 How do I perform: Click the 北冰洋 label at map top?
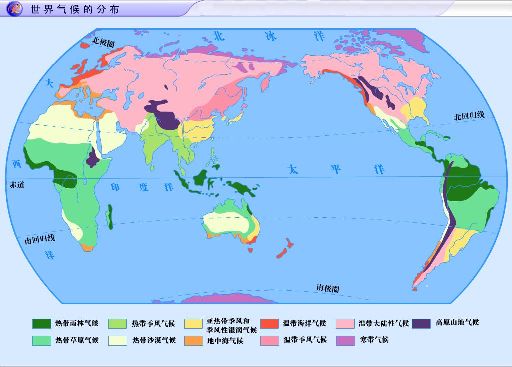pyautogui.click(x=269, y=35)
